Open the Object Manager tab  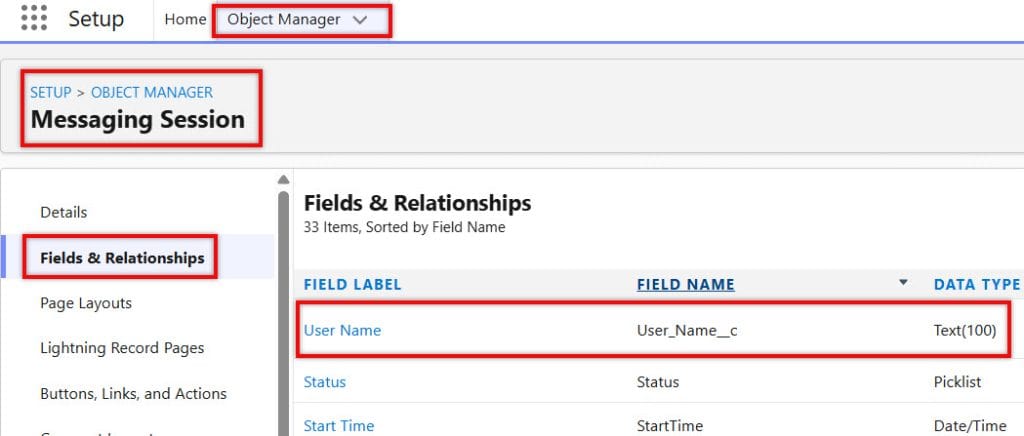tap(283, 20)
